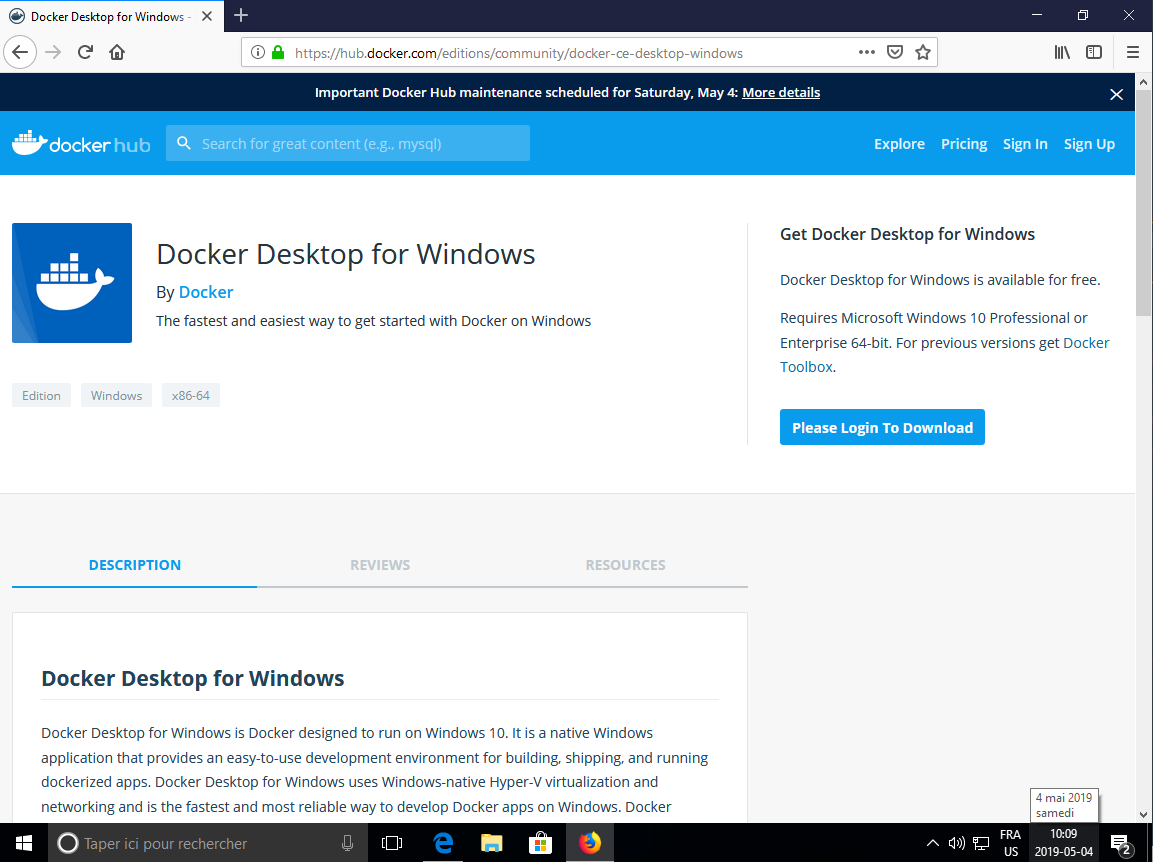The width and height of the screenshot is (1153, 862).
Task: Open the More details maintenance link
Action: coord(781,92)
